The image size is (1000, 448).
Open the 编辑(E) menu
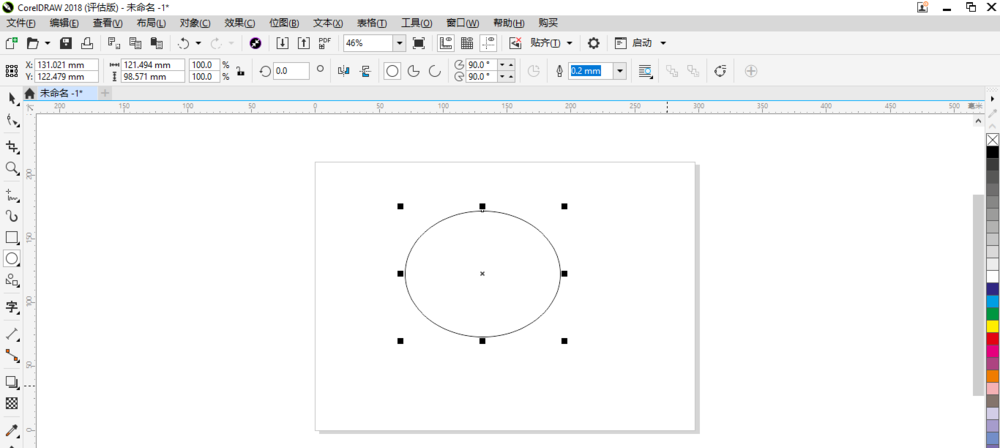click(64, 23)
